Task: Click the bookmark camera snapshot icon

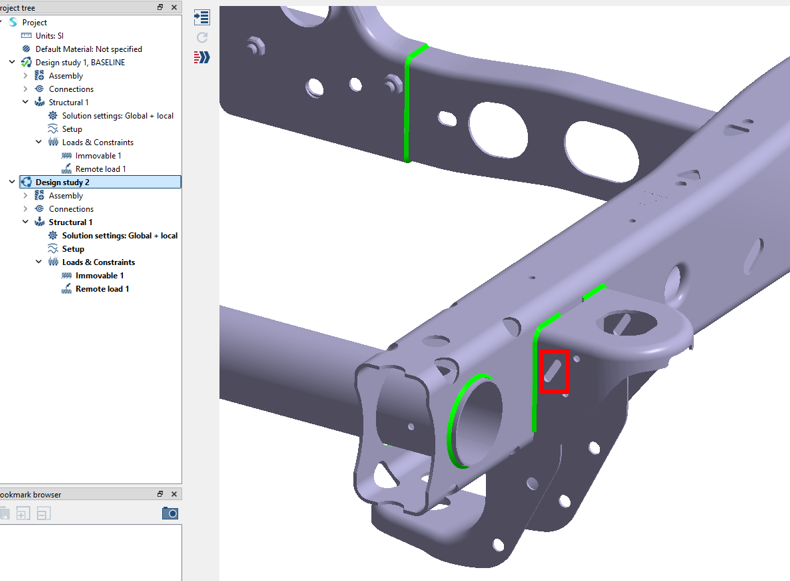Action: click(x=170, y=513)
